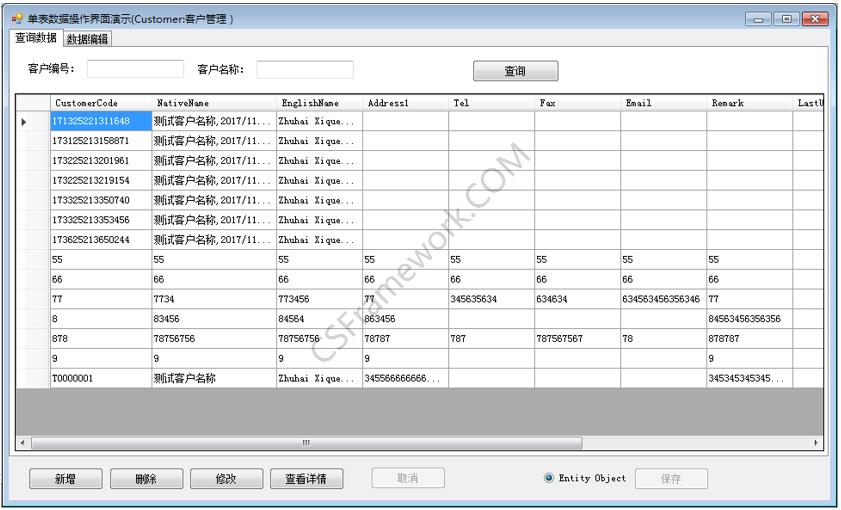The image size is (841, 510).
Task: Focus the 客户名称 text box
Action: [x=305, y=70]
